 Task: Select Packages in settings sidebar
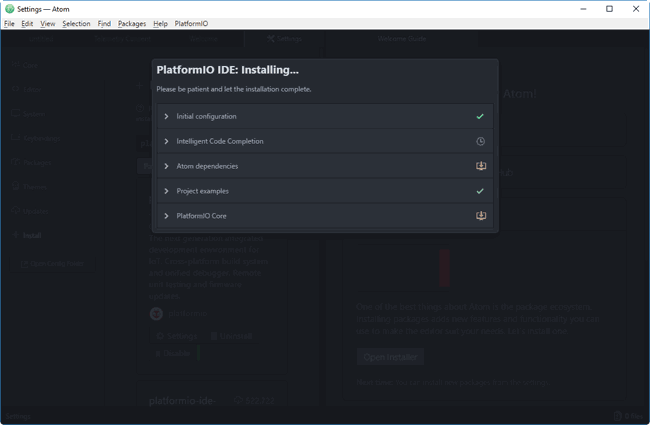click(x=32, y=163)
